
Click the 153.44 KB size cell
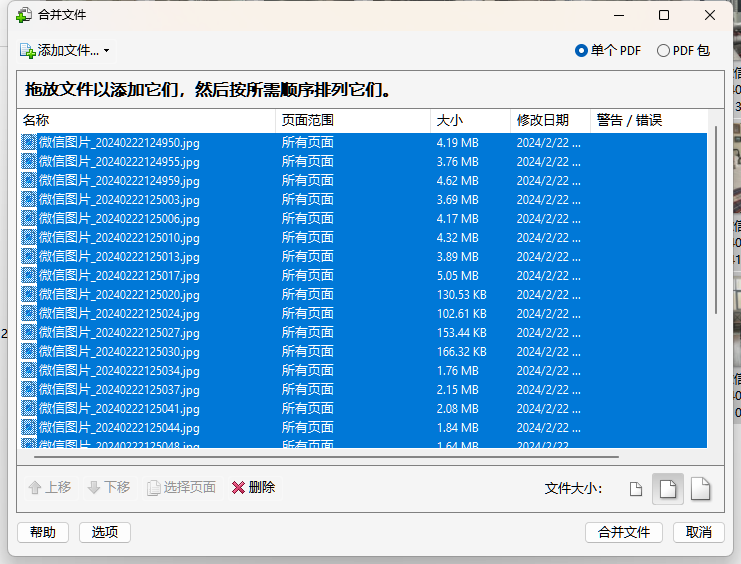pyautogui.click(x=462, y=333)
